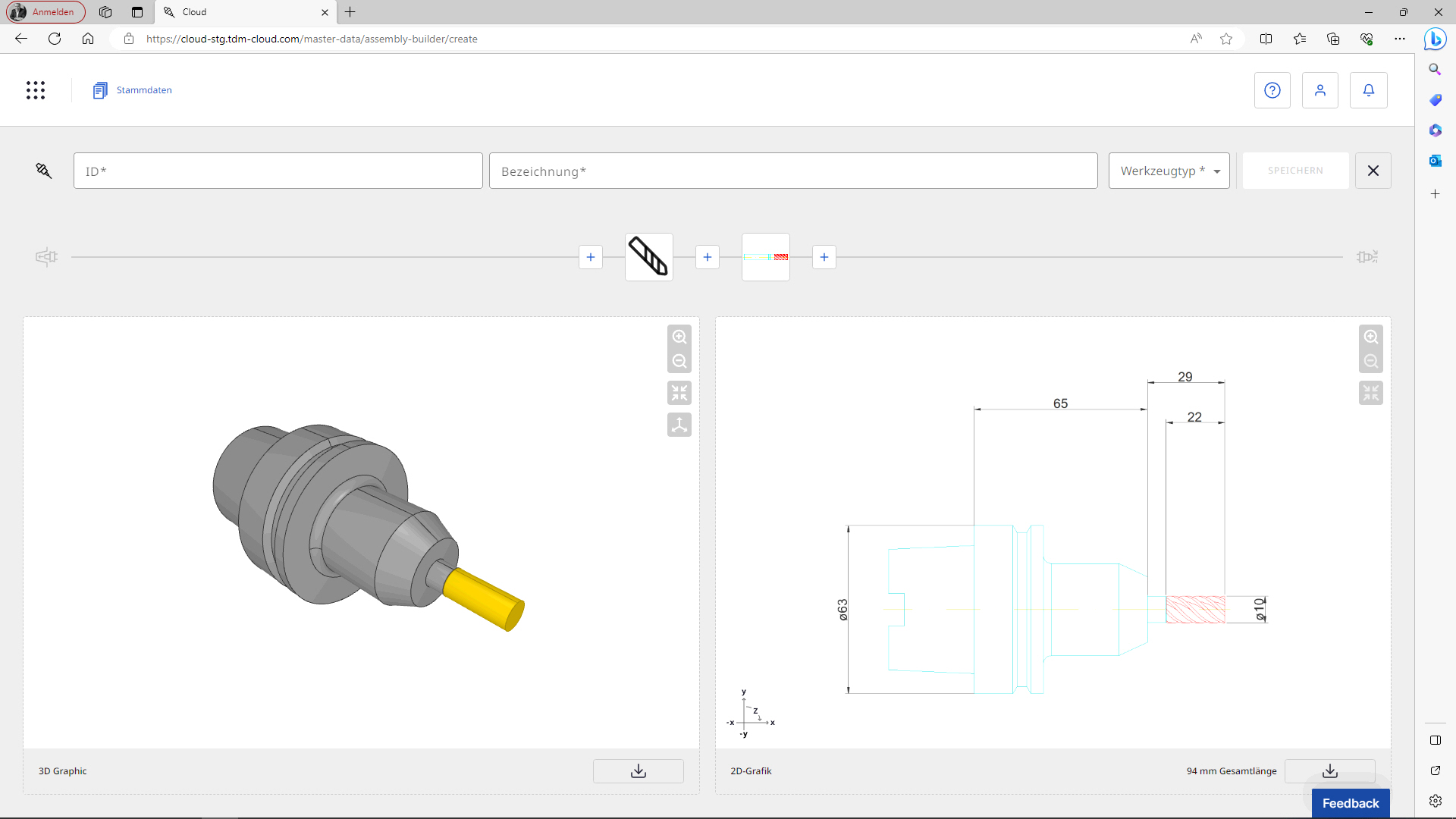This screenshot has height=819, width=1456.
Task: Reset 3D view axes orientation
Action: (x=679, y=425)
